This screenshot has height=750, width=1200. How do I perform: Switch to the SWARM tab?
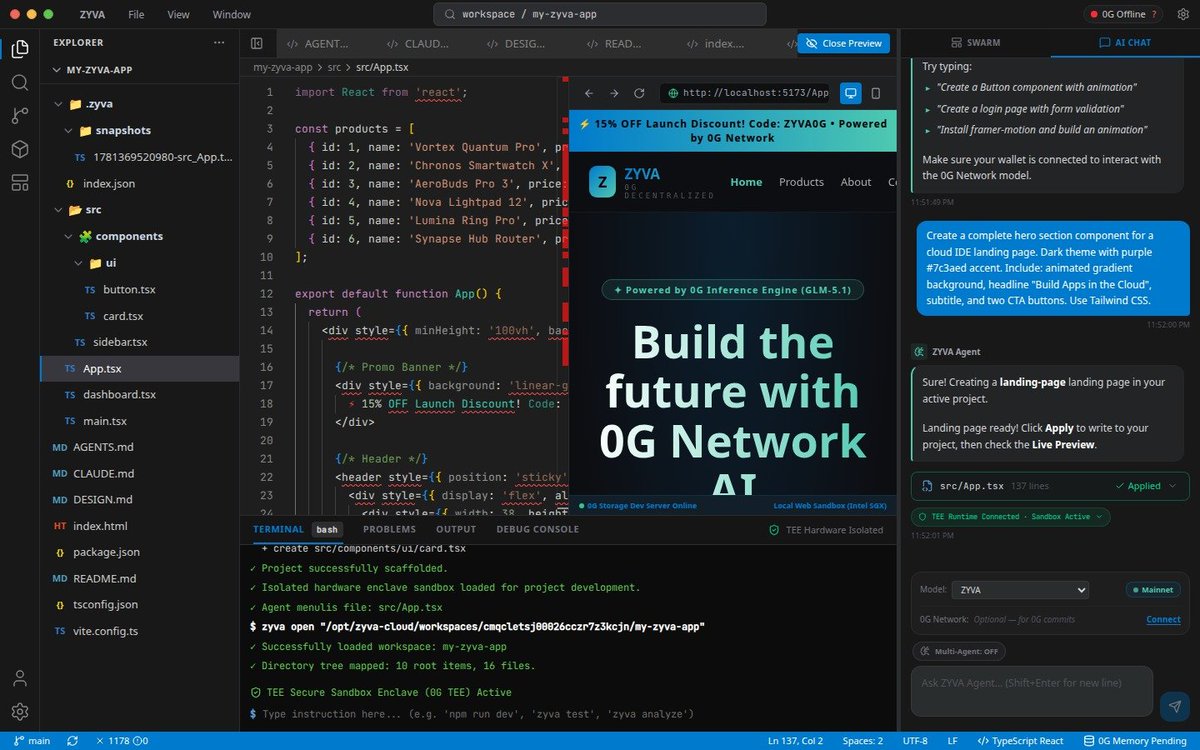click(975, 43)
